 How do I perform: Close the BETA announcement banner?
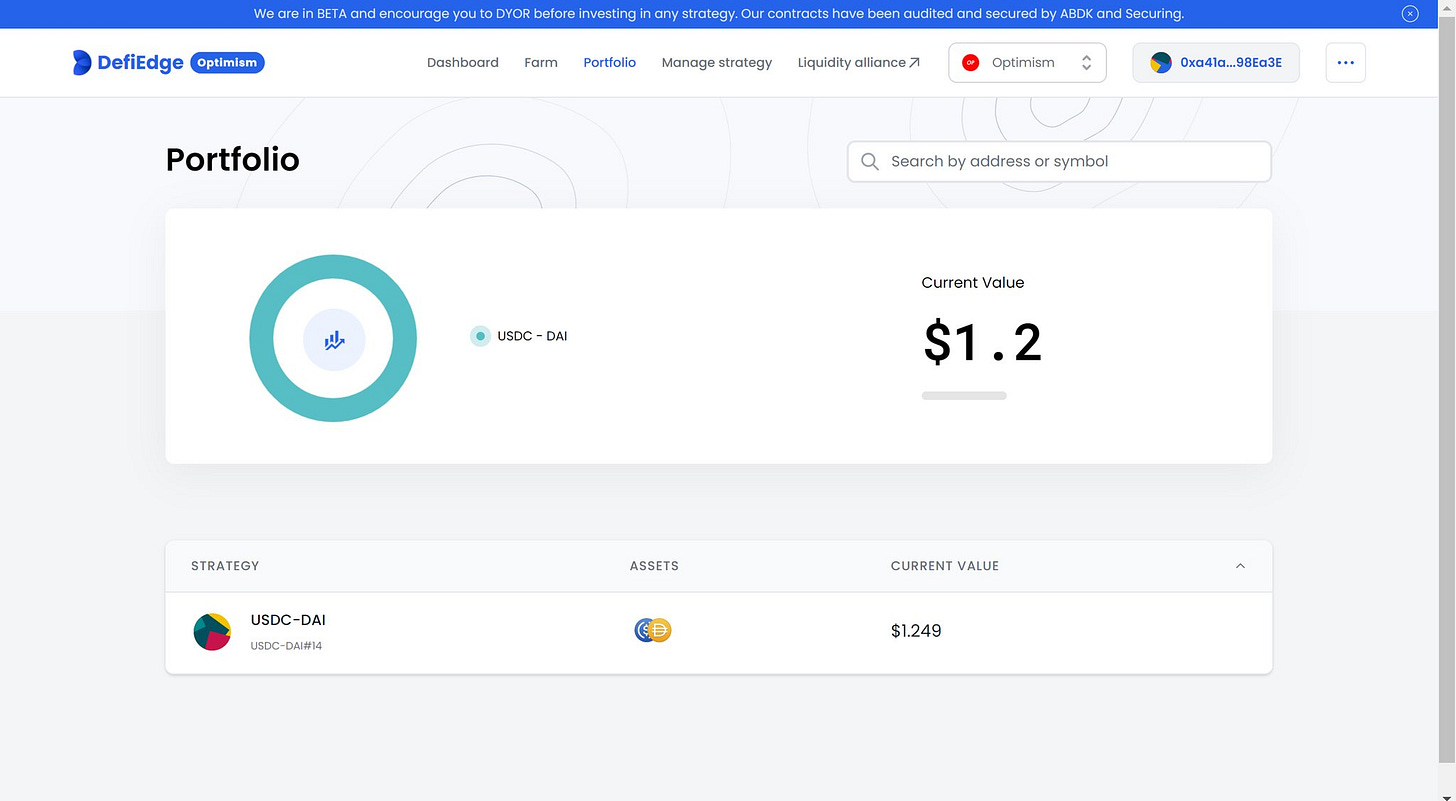pos(1410,14)
